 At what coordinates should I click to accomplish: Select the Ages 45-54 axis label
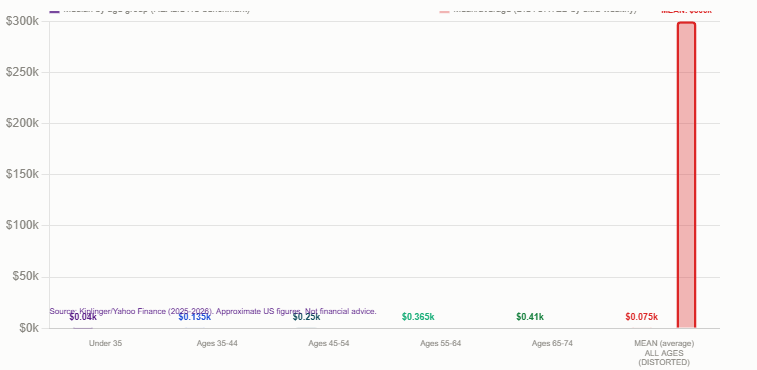329,343
